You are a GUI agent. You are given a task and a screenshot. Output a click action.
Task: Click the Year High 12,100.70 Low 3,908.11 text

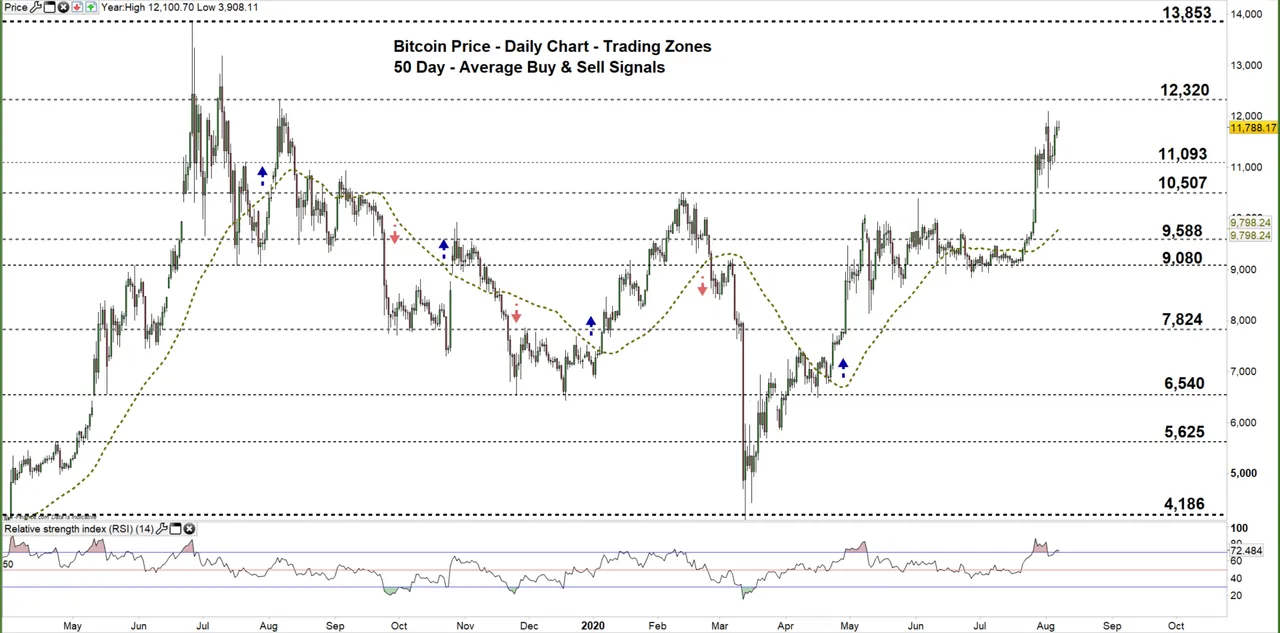click(x=179, y=7)
